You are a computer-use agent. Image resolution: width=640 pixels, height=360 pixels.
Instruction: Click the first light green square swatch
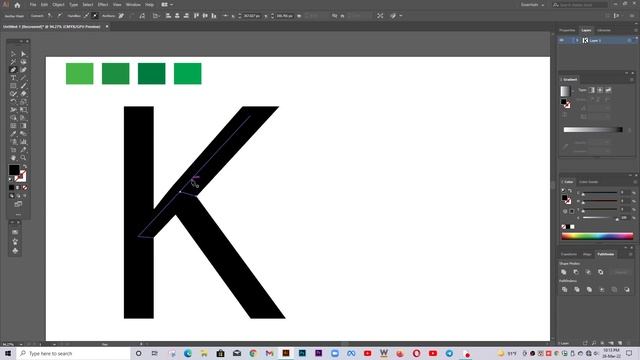coord(80,73)
